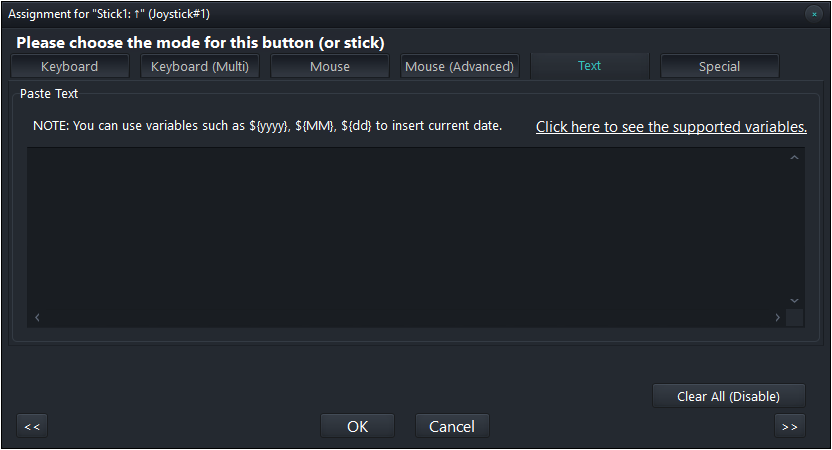832x450 pixels.
Task: Select the Mouse mode tab
Action: click(x=330, y=67)
